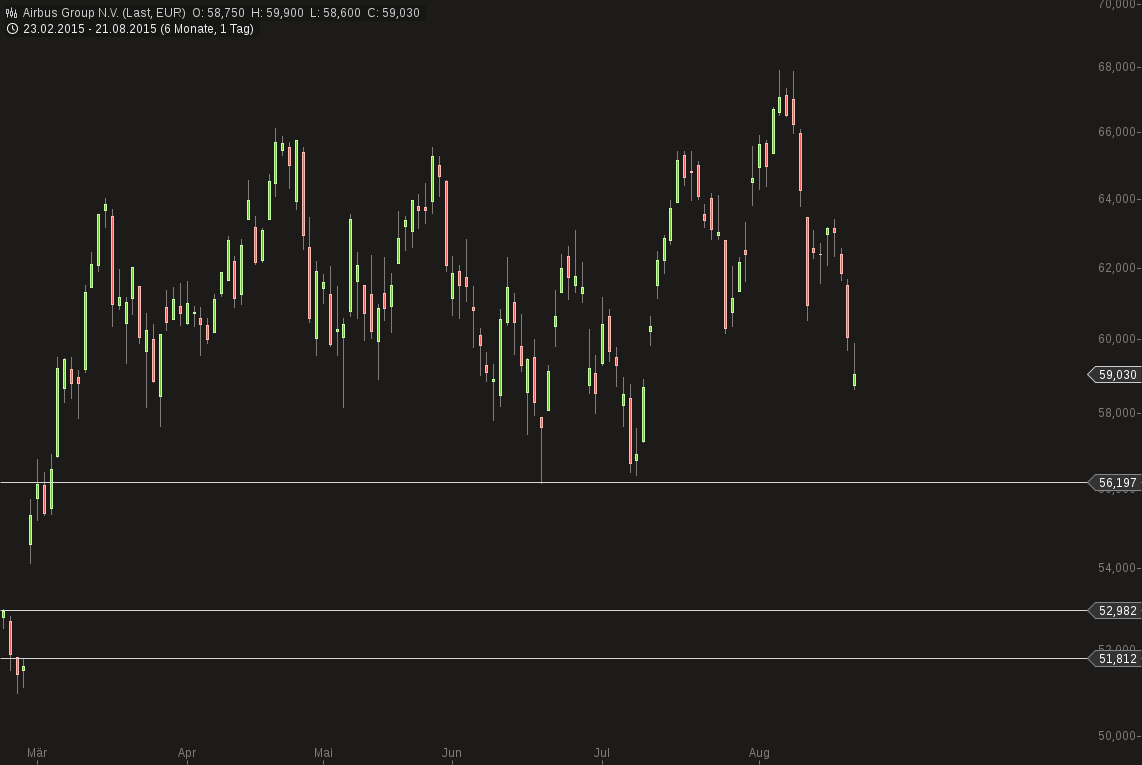This screenshot has width=1142, height=765.
Task: Select the last red candle on the chart
Action: click(x=846, y=310)
